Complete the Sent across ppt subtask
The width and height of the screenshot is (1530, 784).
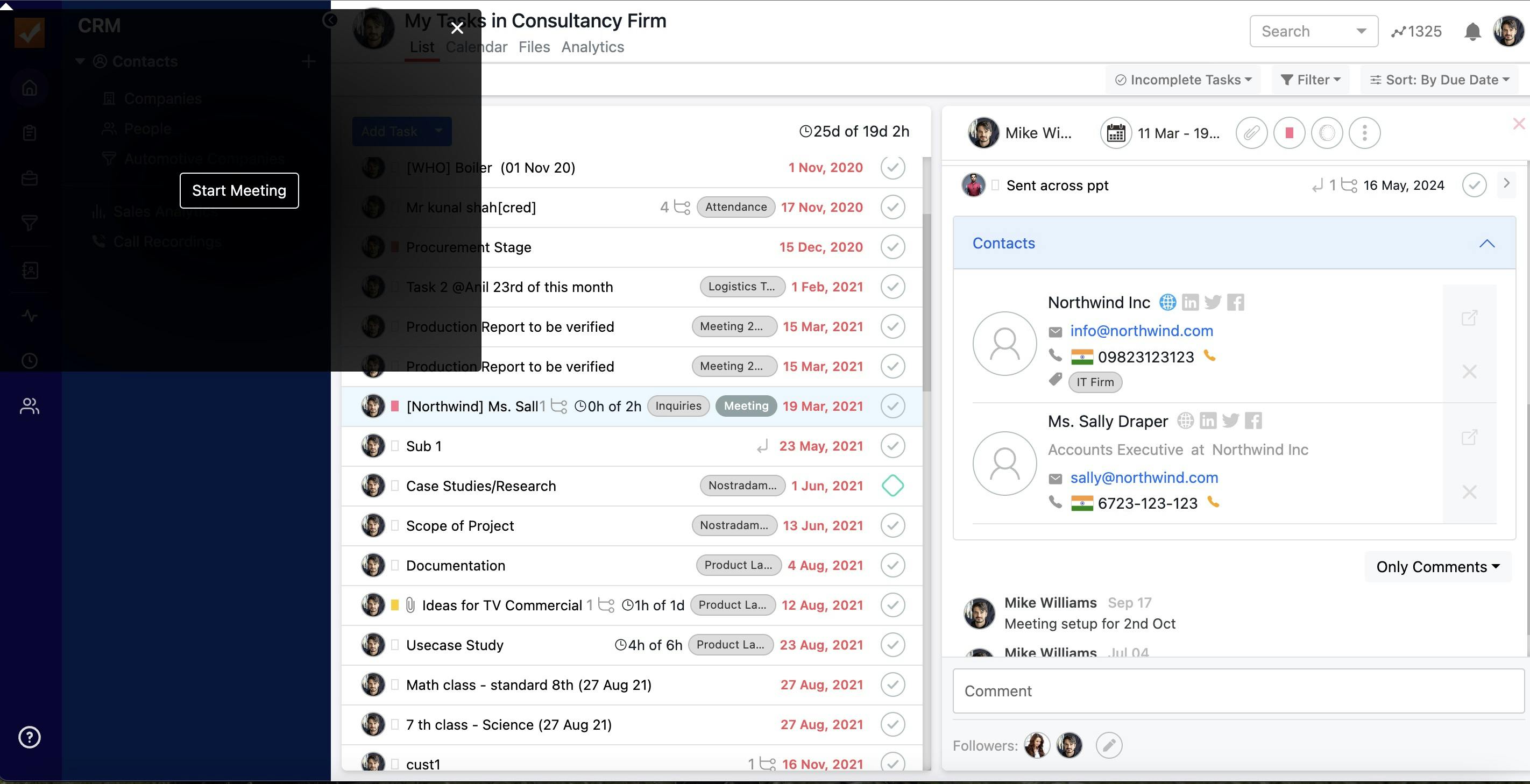click(1474, 185)
